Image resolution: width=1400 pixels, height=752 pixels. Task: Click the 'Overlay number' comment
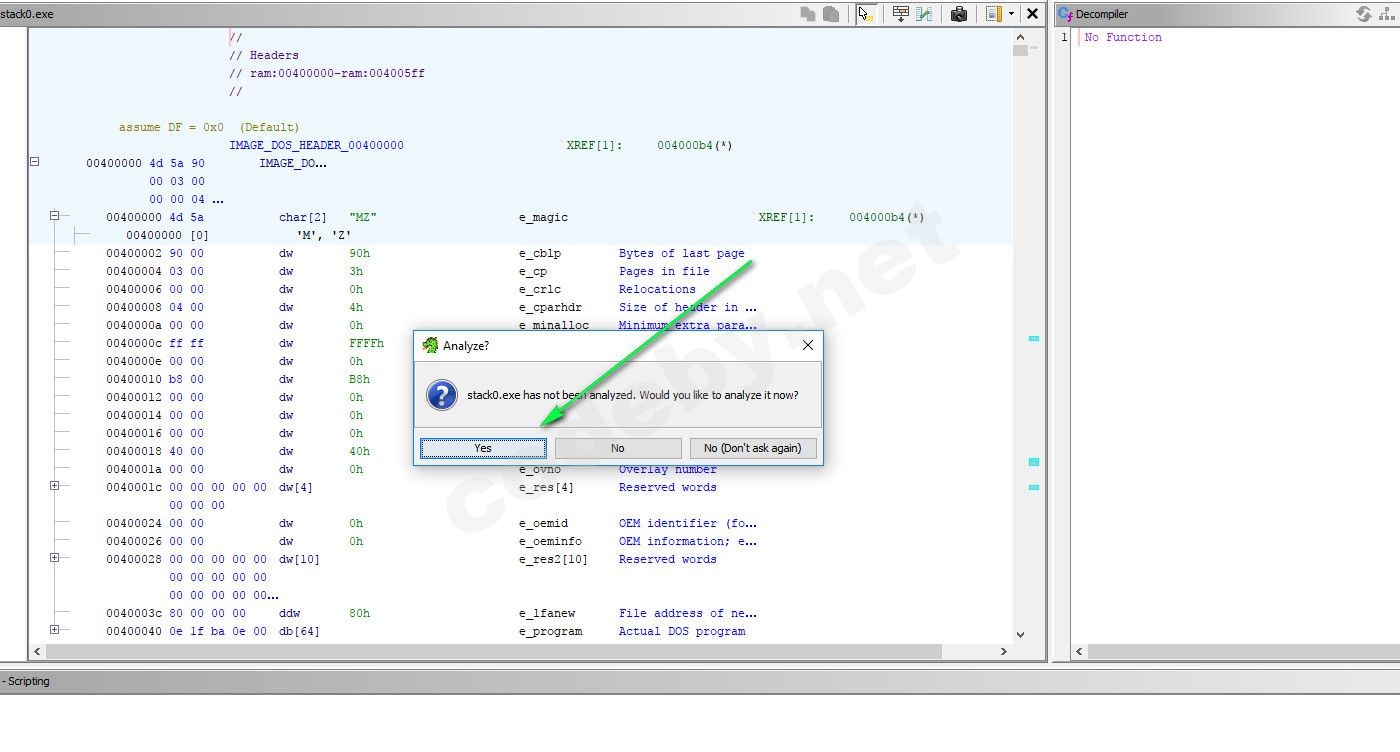668,469
